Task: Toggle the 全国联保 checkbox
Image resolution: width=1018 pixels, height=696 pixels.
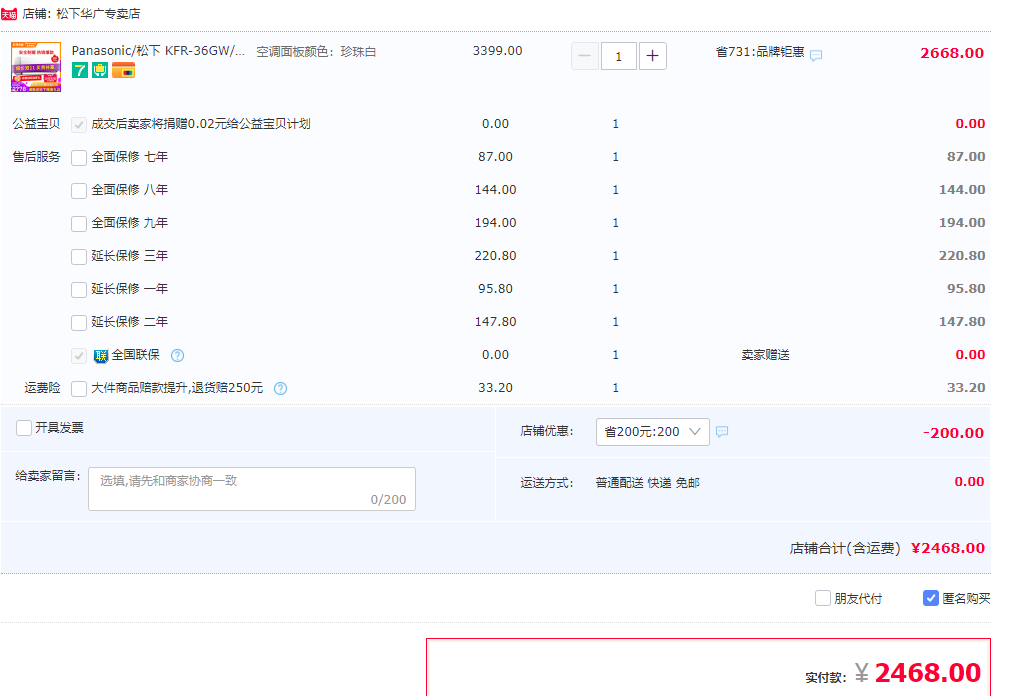Action: (x=79, y=356)
